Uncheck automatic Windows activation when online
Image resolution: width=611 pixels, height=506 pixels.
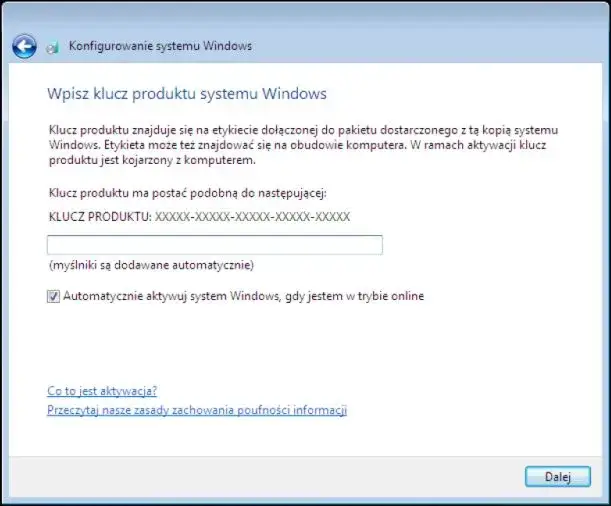coord(53,296)
